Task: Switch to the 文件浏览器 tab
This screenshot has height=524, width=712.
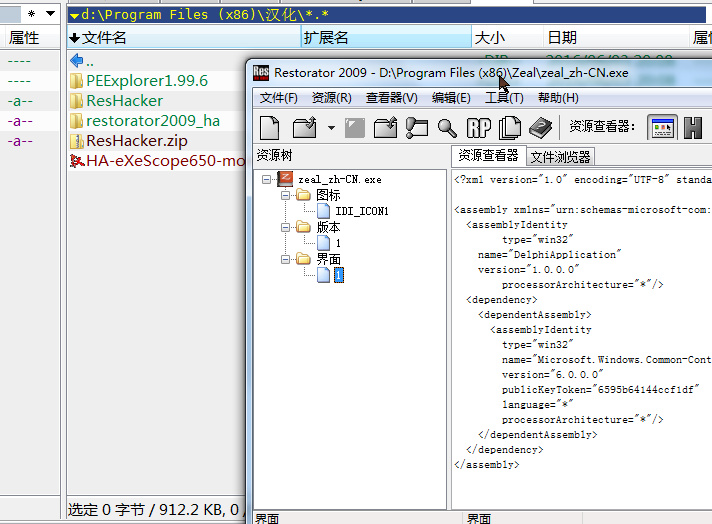Action: tap(560, 157)
